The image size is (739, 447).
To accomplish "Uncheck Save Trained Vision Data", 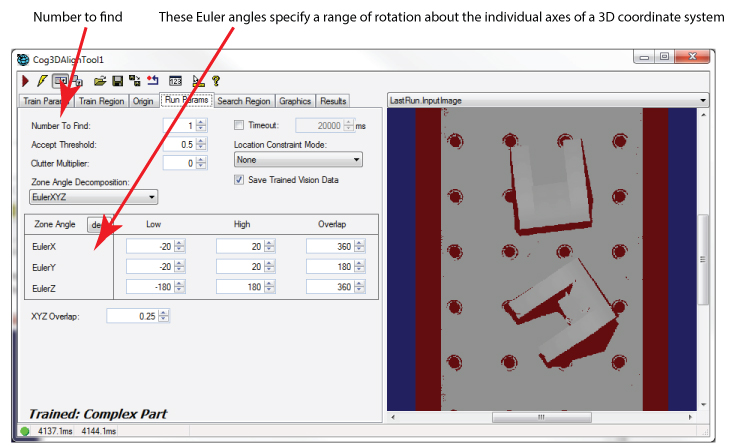I will coord(239,180).
